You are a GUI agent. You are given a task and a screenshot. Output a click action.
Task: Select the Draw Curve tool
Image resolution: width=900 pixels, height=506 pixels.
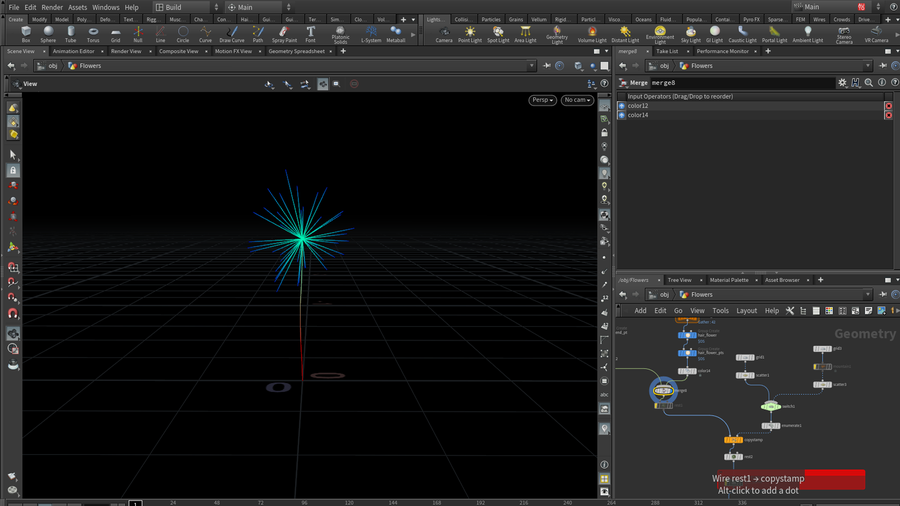pos(232,34)
